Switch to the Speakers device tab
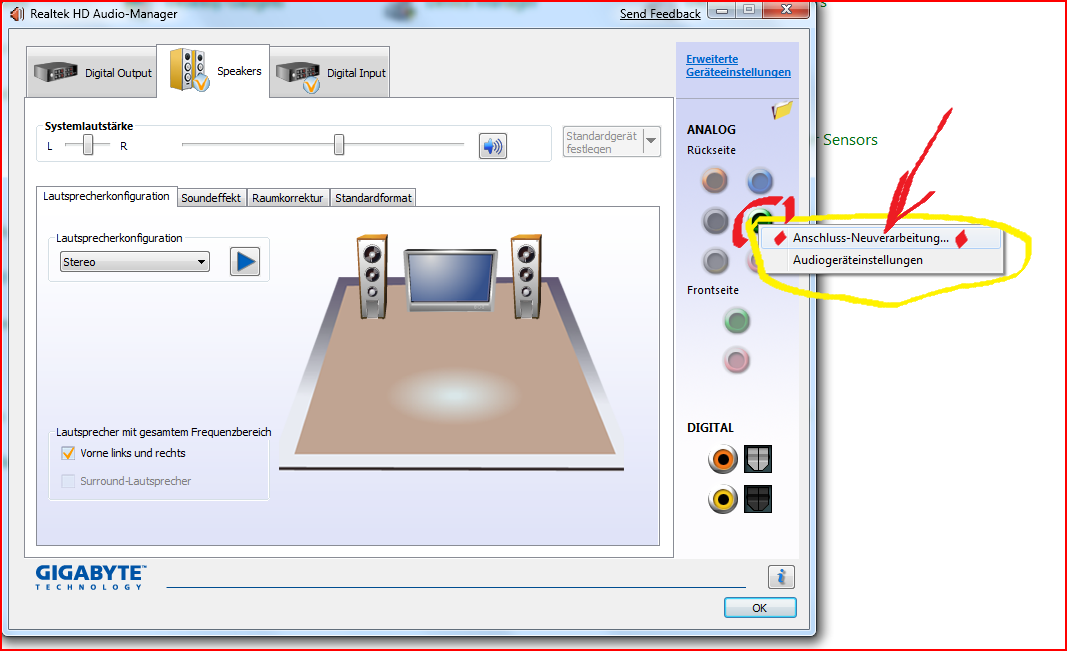This screenshot has height=651, width=1067. [x=214, y=71]
